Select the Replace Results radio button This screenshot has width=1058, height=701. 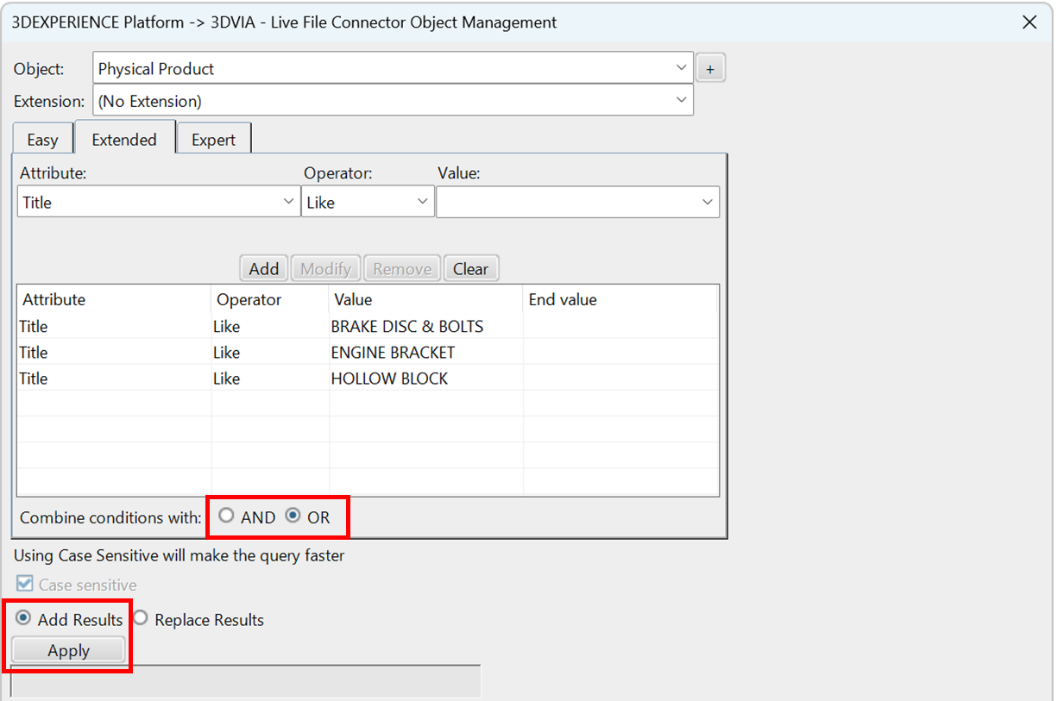click(140, 618)
